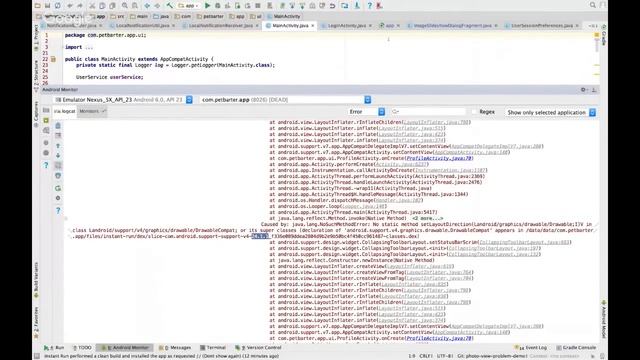Close the MainActivity.java tab
Image resolution: width=640 pixels, height=360 pixels.
pyautogui.click(x=313, y=25)
